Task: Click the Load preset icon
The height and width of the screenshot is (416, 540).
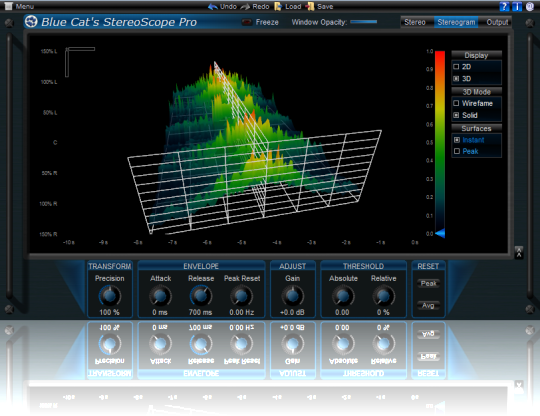Action: tap(278, 7)
